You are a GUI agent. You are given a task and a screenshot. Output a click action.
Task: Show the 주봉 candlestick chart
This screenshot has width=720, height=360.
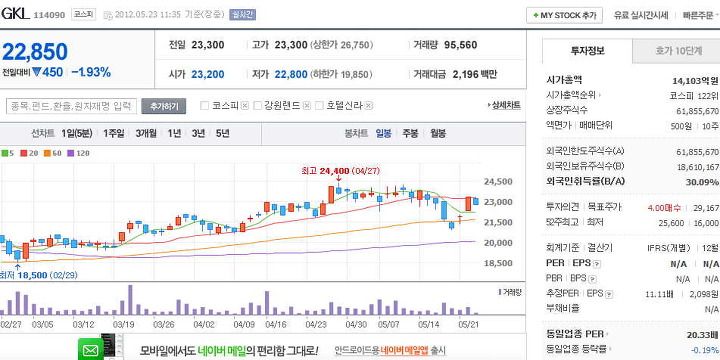click(x=411, y=134)
